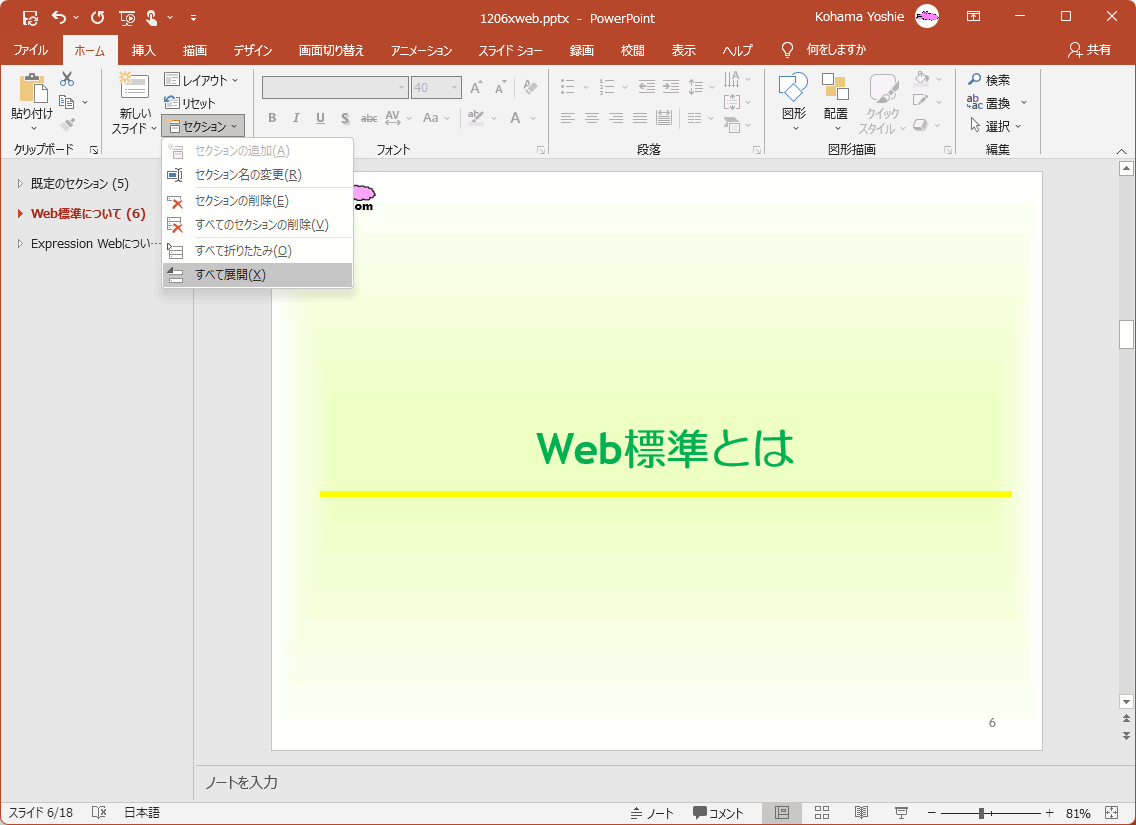Image resolution: width=1136 pixels, height=825 pixels.
Task: Open Arrange (配置) menu
Action: point(835,102)
